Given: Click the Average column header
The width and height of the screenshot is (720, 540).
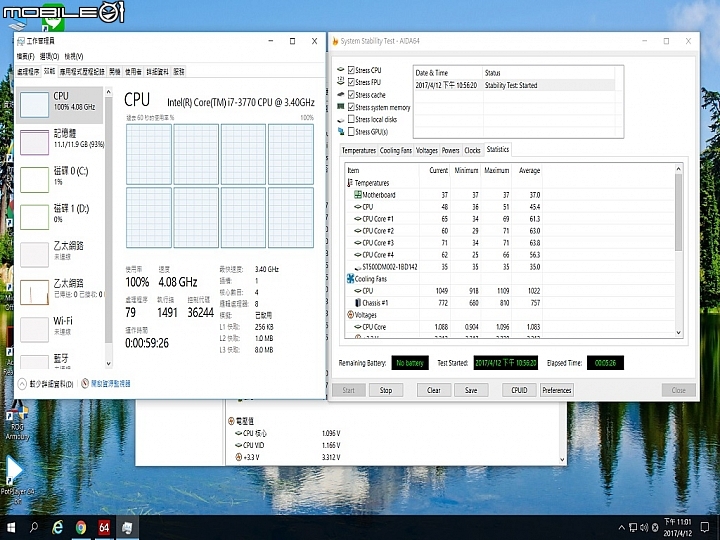Looking at the screenshot, I should tap(528, 170).
